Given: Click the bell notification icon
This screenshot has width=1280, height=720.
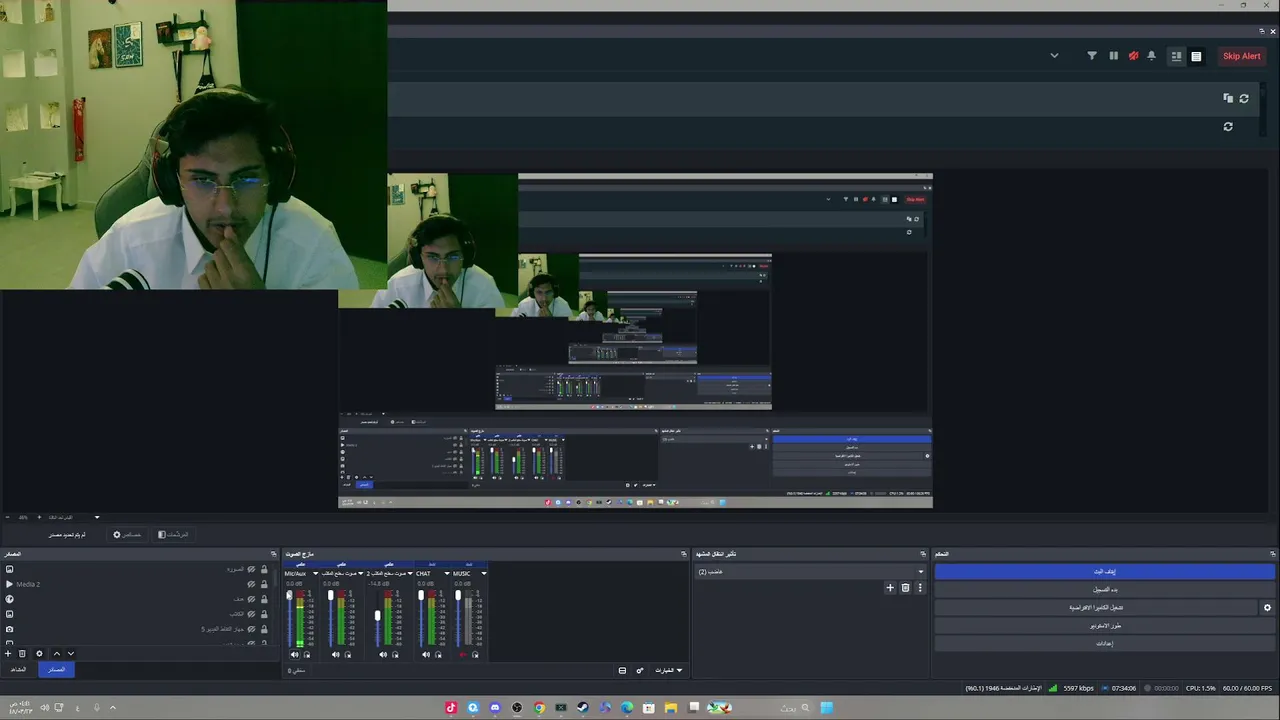Looking at the screenshot, I should coord(1151,56).
